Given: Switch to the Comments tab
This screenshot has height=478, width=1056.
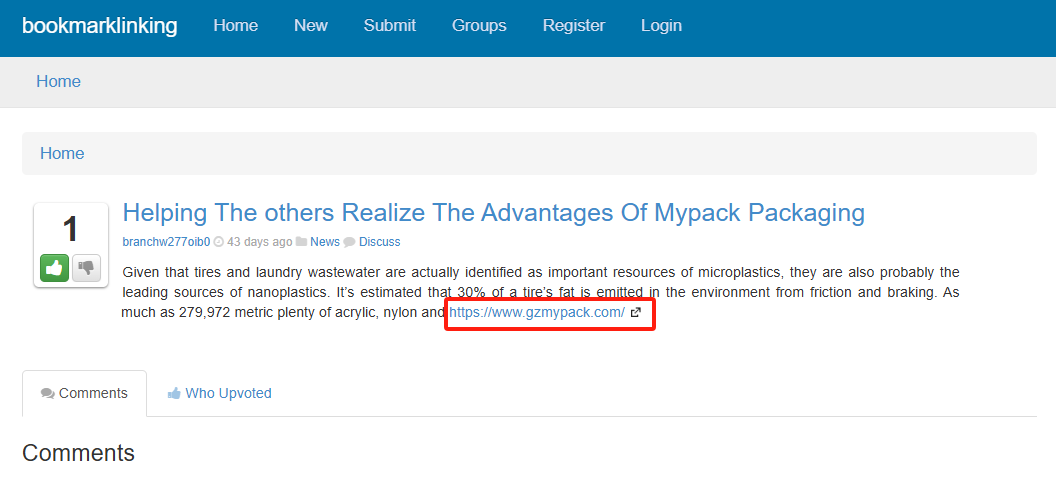Looking at the screenshot, I should (84, 393).
